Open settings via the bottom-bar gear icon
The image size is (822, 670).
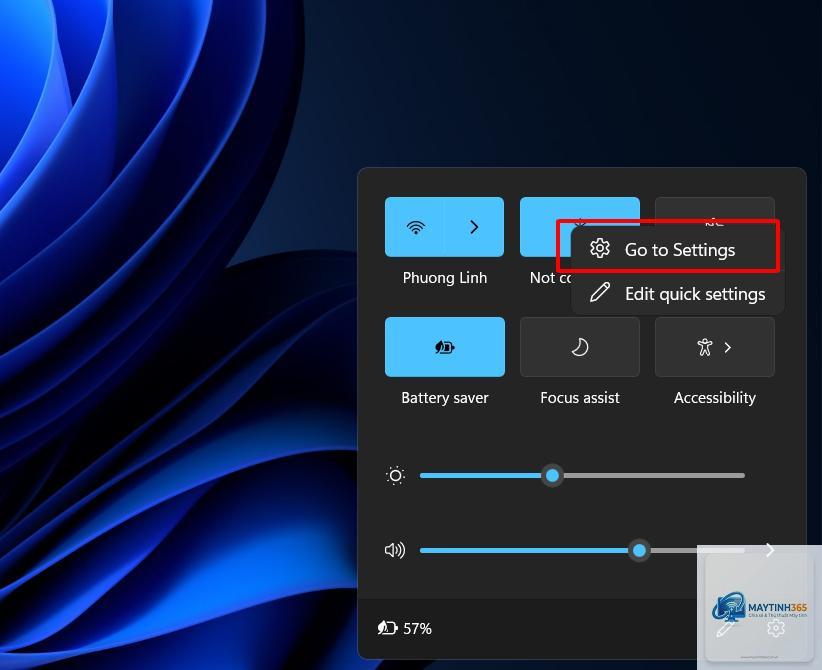[x=775, y=628]
